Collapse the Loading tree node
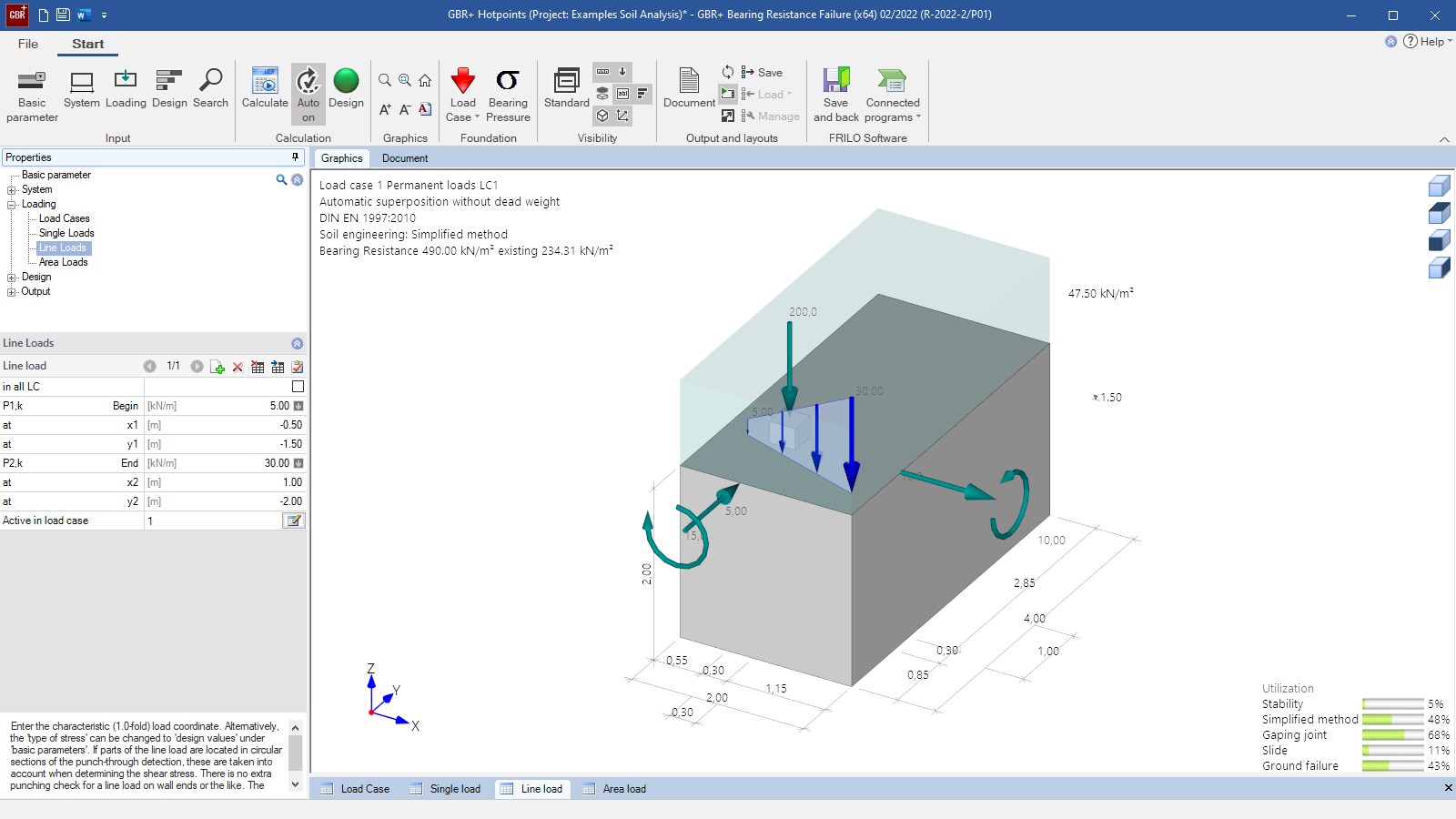Image resolution: width=1456 pixels, height=819 pixels. [x=12, y=205]
